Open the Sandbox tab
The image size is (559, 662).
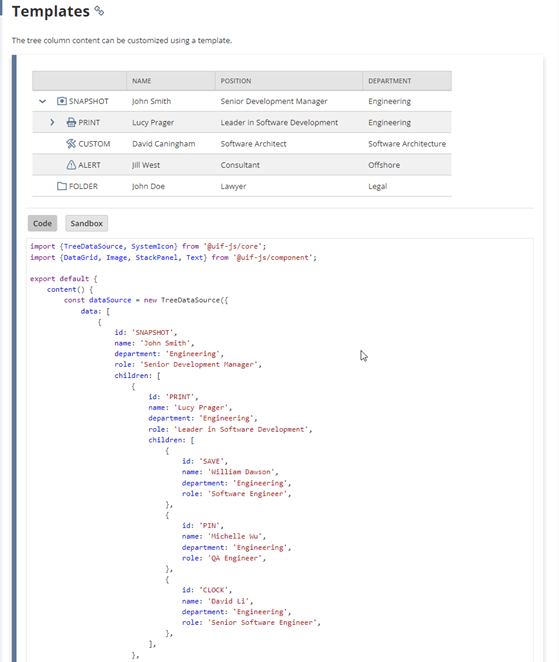[x=87, y=223]
